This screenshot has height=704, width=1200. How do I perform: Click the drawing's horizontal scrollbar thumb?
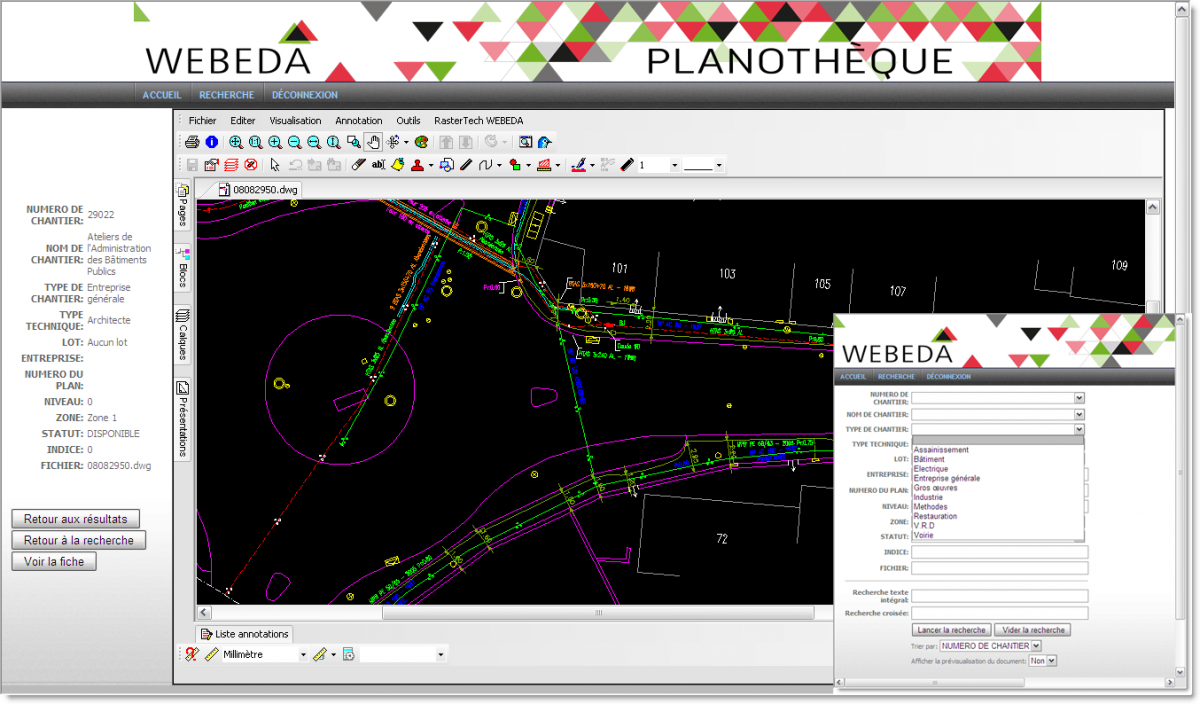tap(600, 612)
